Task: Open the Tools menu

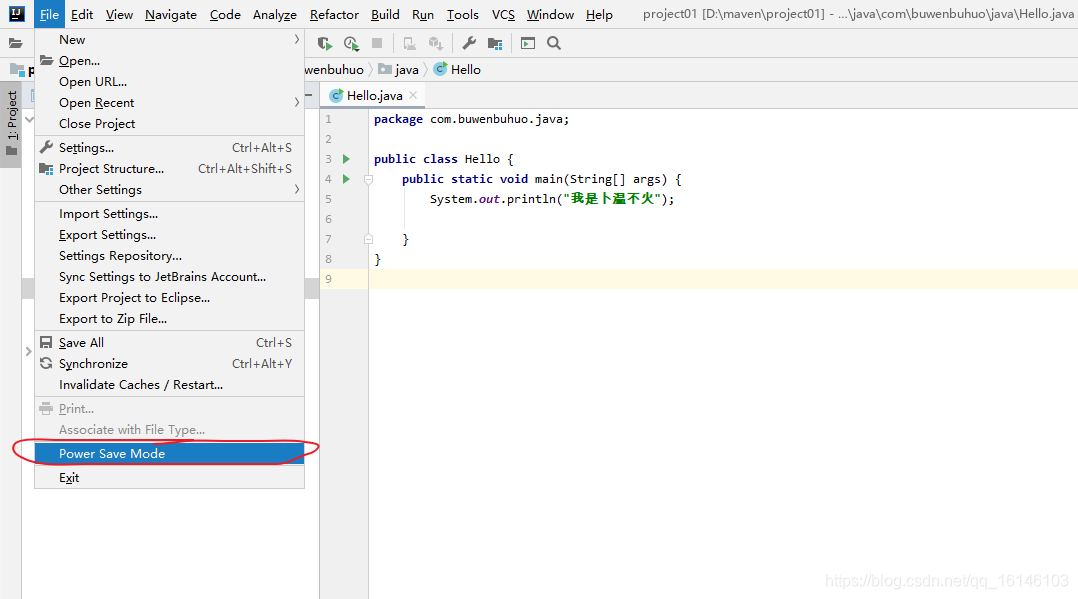Action: pyautogui.click(x=463, y=14)
